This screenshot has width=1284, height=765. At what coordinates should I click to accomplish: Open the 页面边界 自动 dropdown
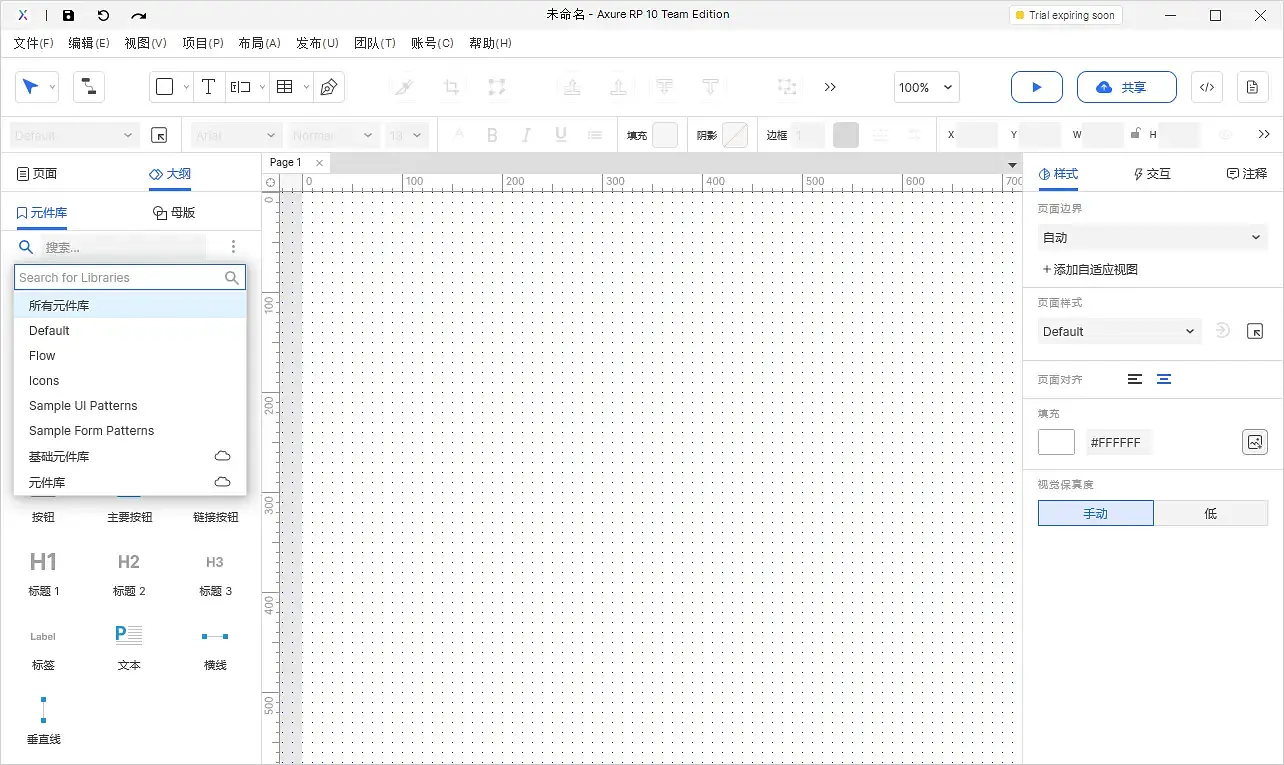pyautogui.click(x=1152, y=237)
